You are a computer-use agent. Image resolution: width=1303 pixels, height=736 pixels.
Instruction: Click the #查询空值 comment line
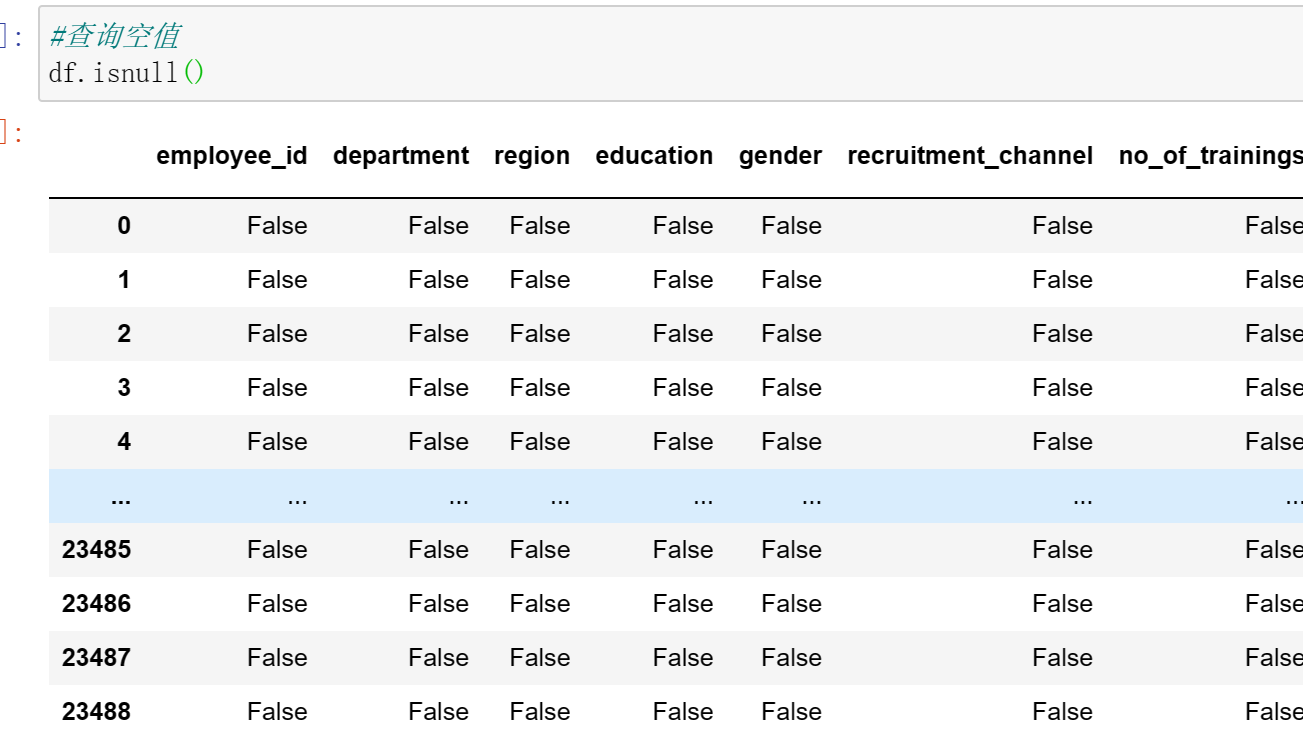[x=114, y=37]
